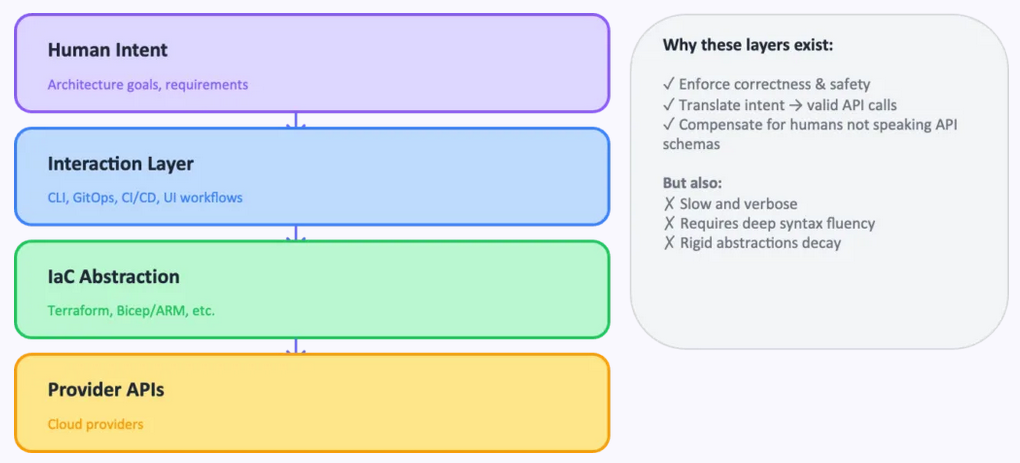Click the Architecture goals, requirements subtitle
This screenshot has width=1020, height=463.
[x=148, y=85]
